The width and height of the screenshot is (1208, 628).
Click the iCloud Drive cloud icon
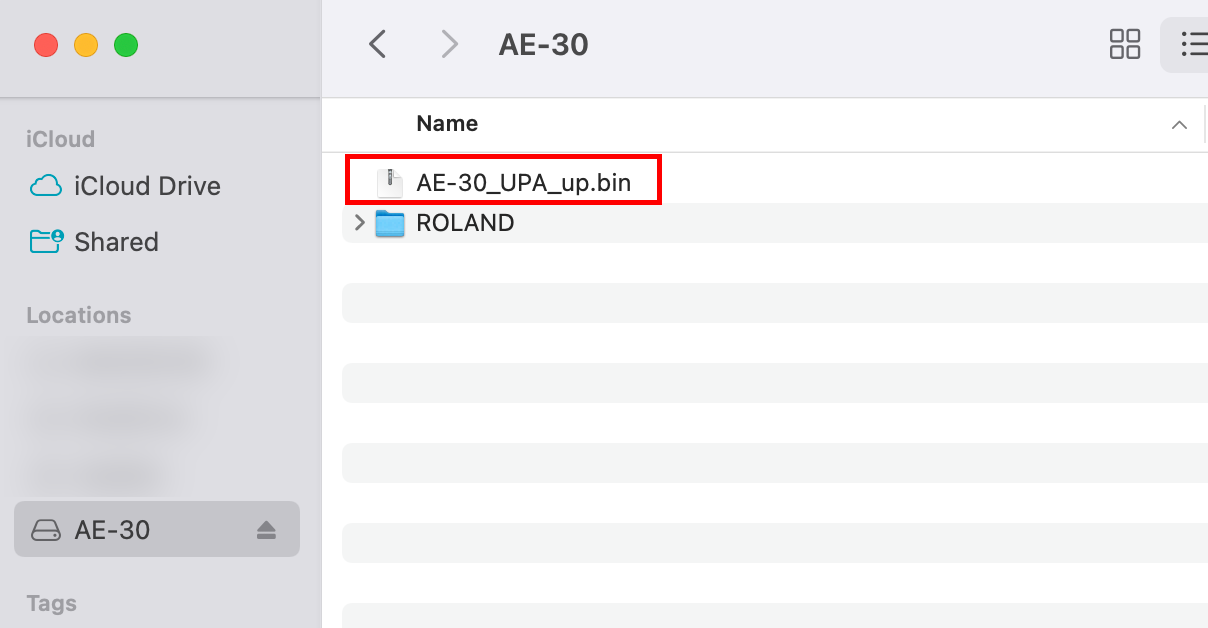[x=46, y=186]
